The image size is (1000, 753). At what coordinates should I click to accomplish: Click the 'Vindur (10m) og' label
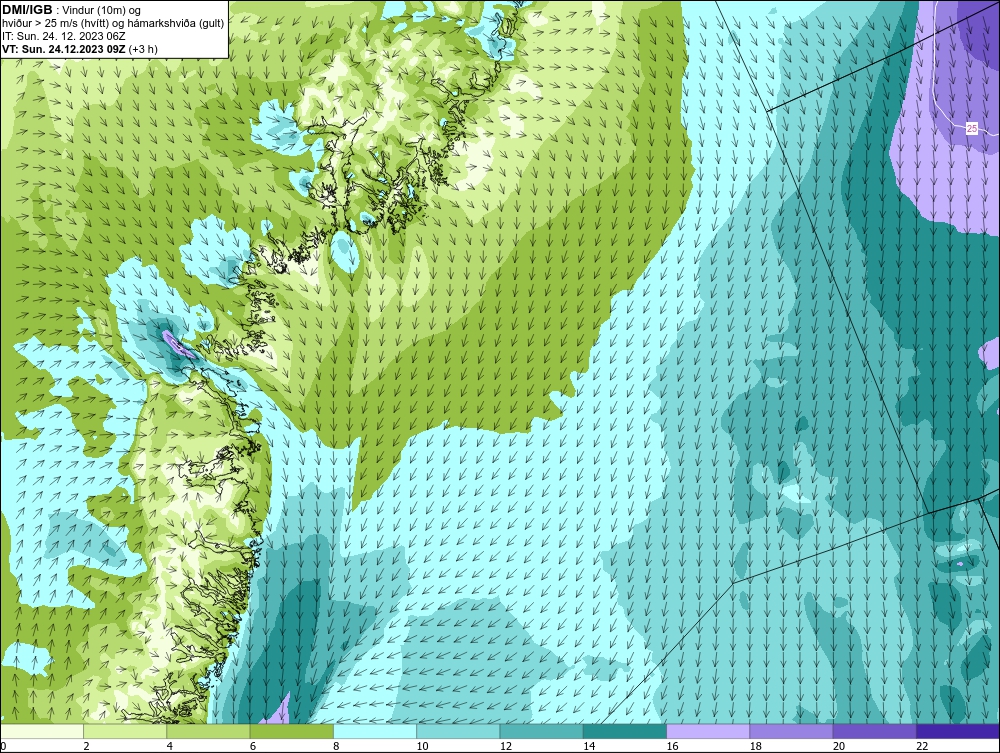tap(103, 11)
